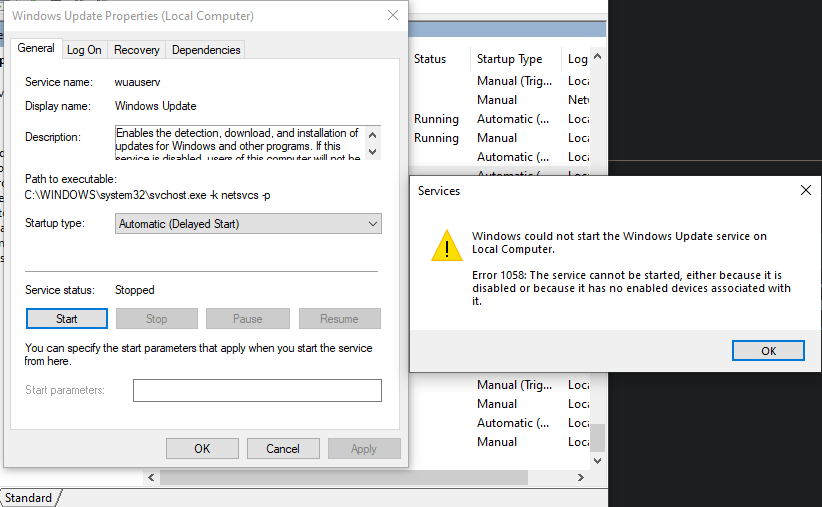Select the Standard tab in Services window

pyautogui.click(x=29, y=498)
